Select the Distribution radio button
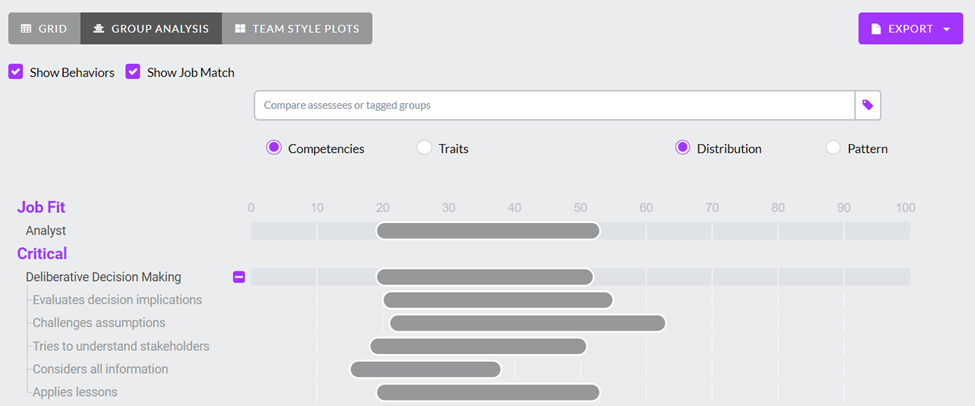Screen dimensions: 975x406 (x=682, y=148)
